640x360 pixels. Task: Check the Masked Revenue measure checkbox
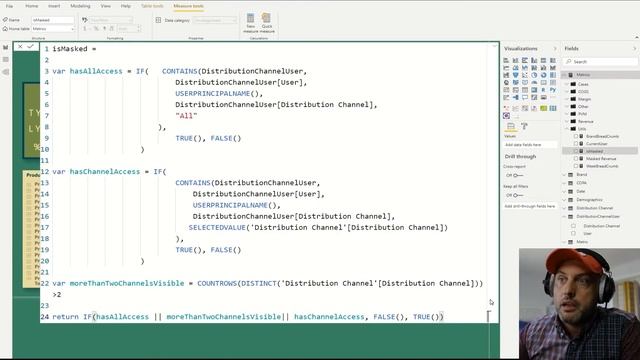576,158
